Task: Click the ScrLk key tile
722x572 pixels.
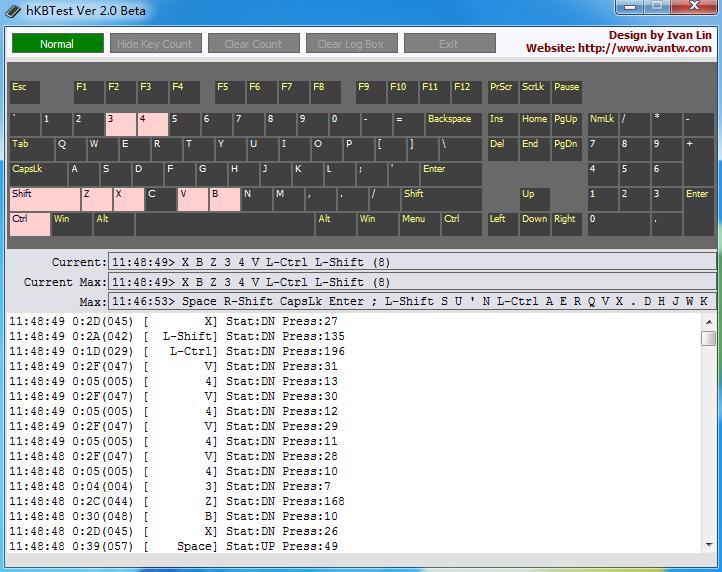Action: click(x=535, y=92)
